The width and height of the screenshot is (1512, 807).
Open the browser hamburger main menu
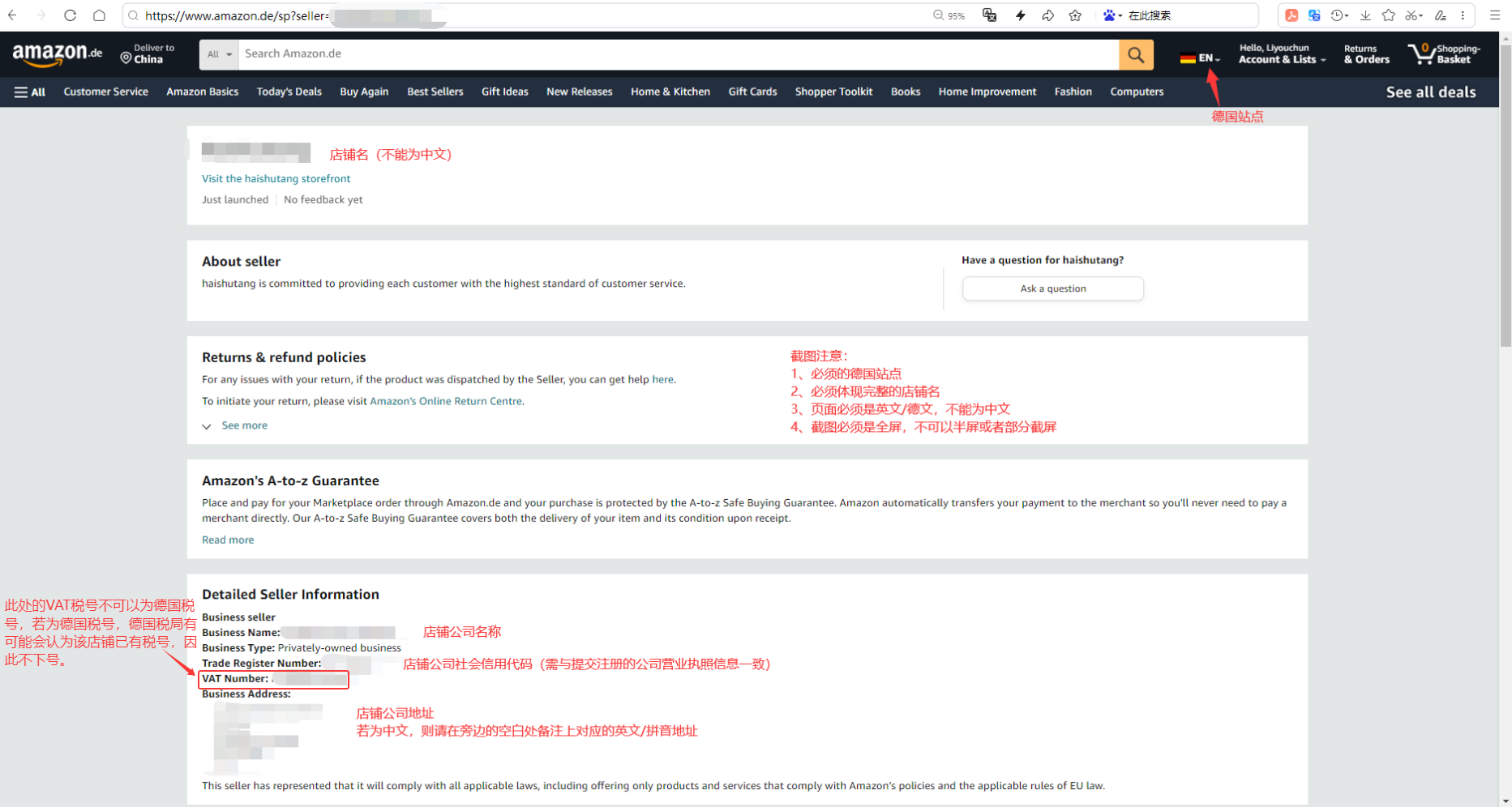pos(1495,15)
